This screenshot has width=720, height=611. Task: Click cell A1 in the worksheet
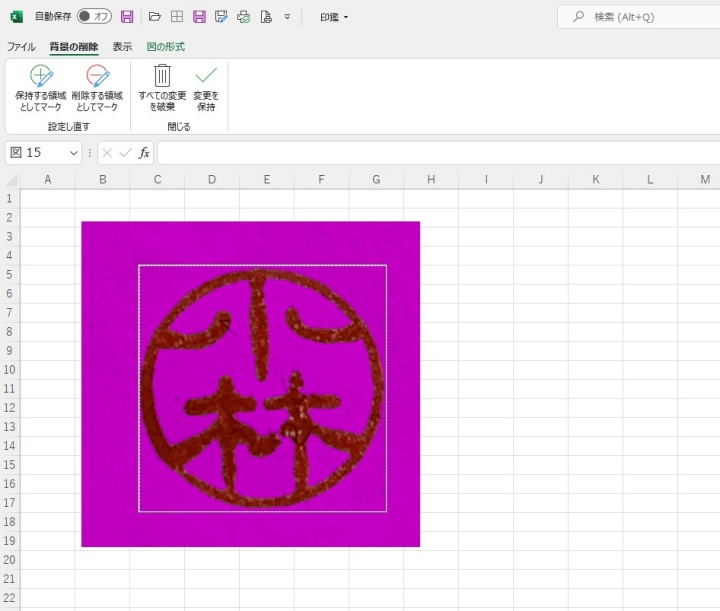pos(48,198)
